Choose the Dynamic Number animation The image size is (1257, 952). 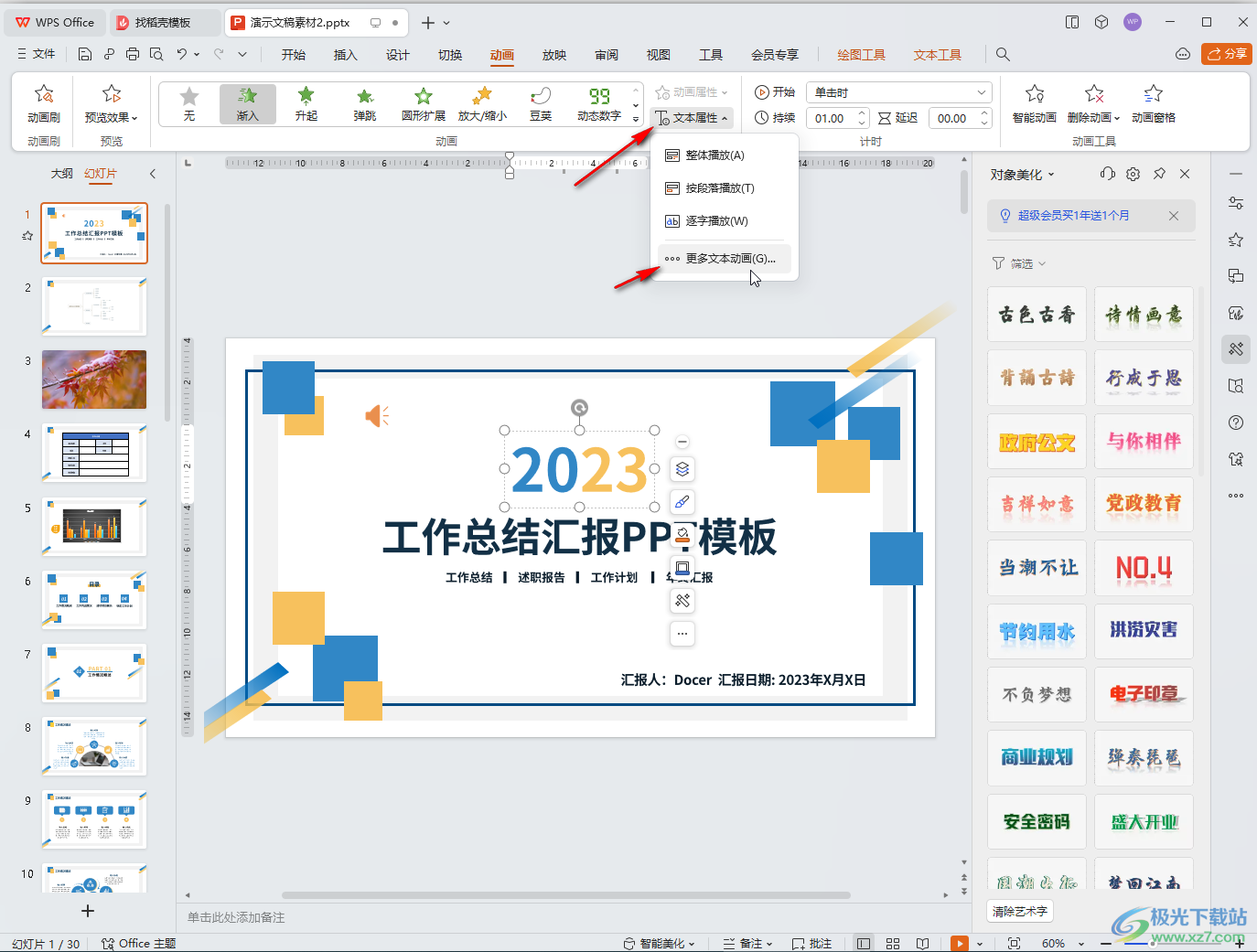(599, 103)
